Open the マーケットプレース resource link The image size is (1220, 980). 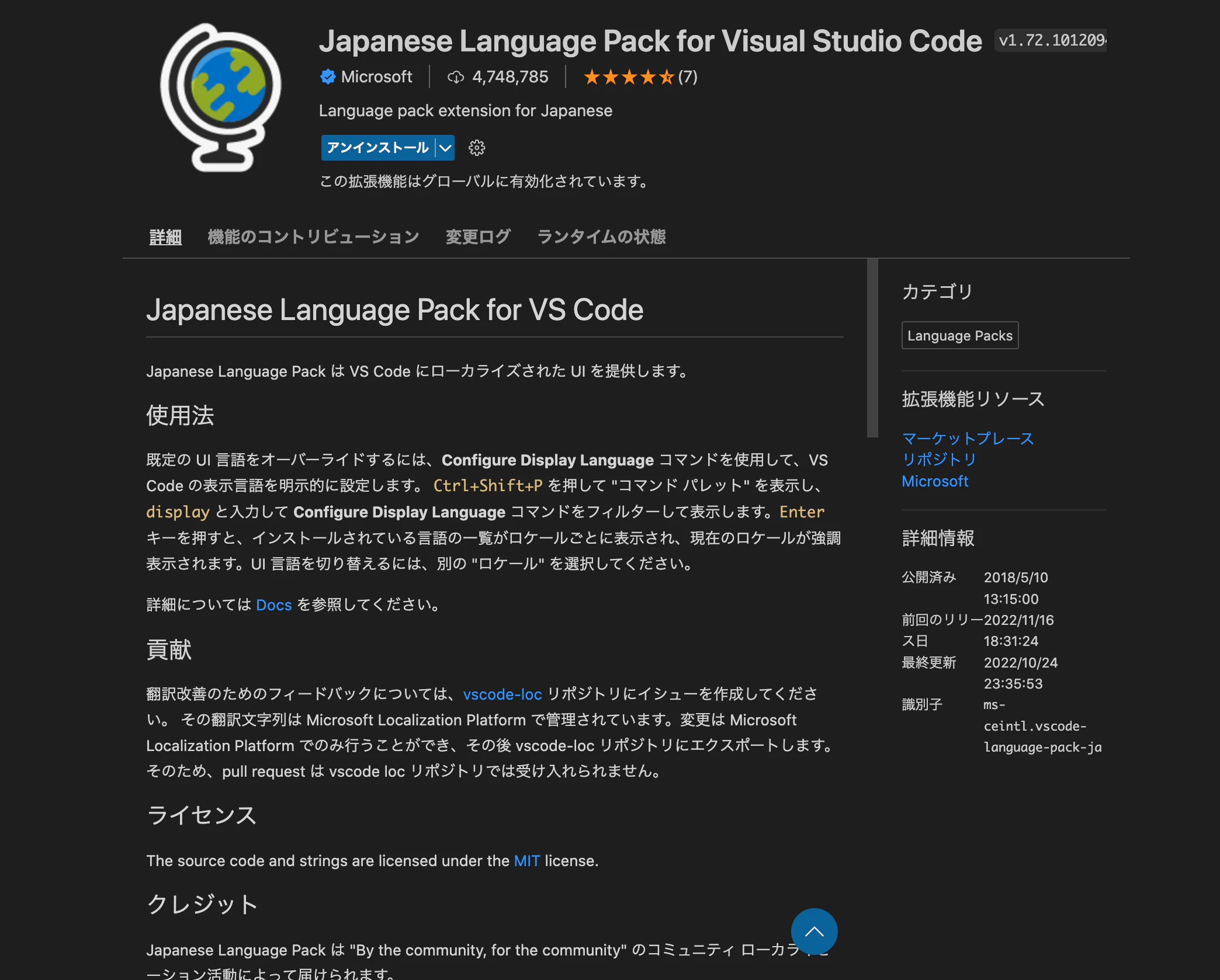(968, 439)
